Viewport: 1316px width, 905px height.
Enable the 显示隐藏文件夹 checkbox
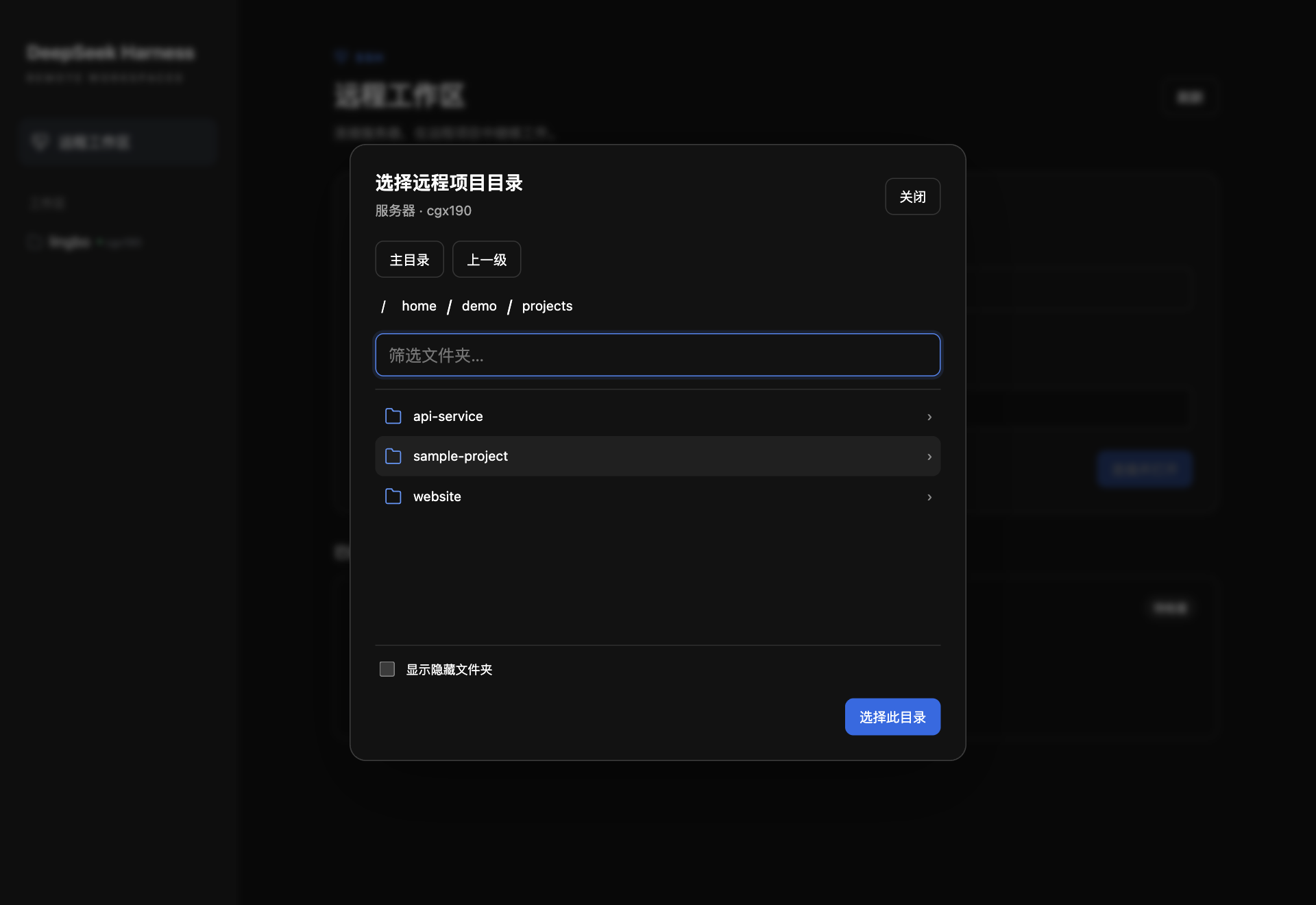[387, 669]
